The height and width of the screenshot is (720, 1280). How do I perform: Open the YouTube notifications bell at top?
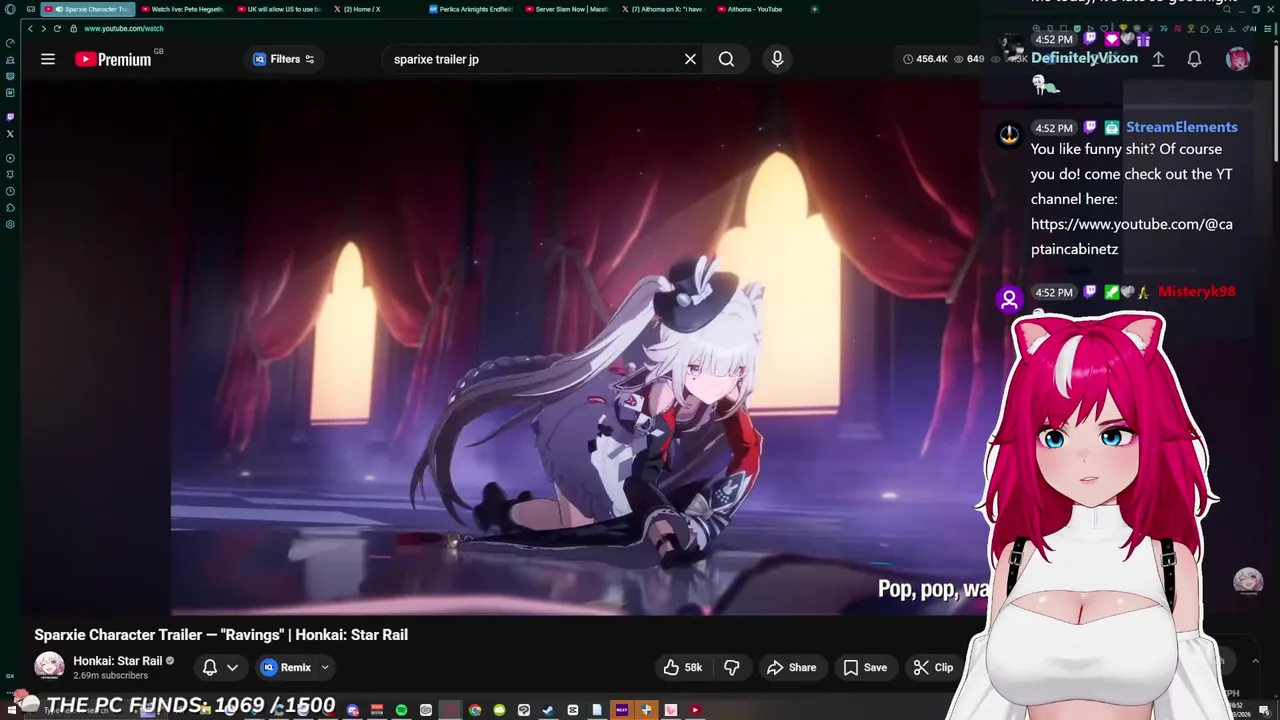point(1194,59)
